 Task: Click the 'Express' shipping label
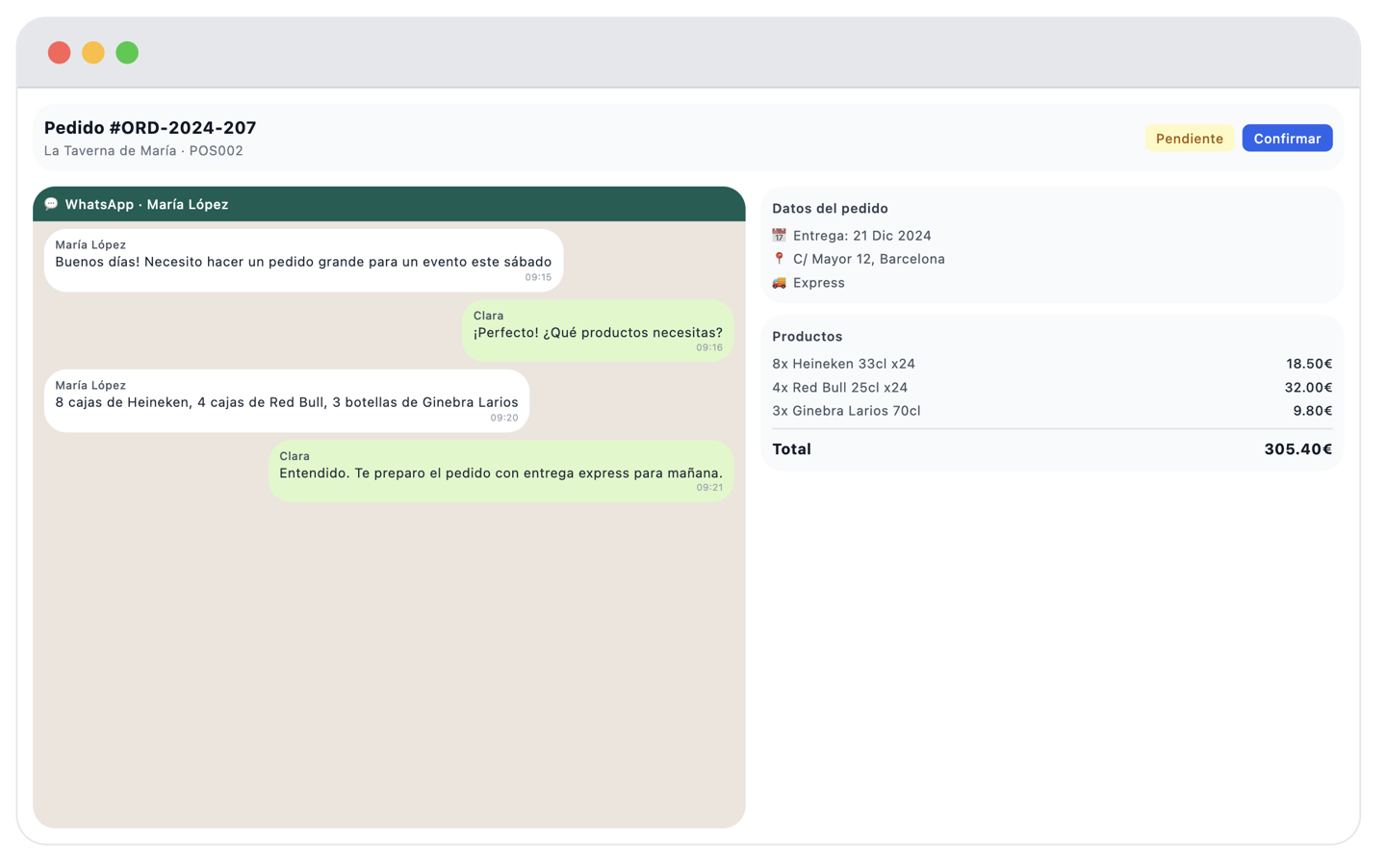pyautogui.click(x=819, y=283)
